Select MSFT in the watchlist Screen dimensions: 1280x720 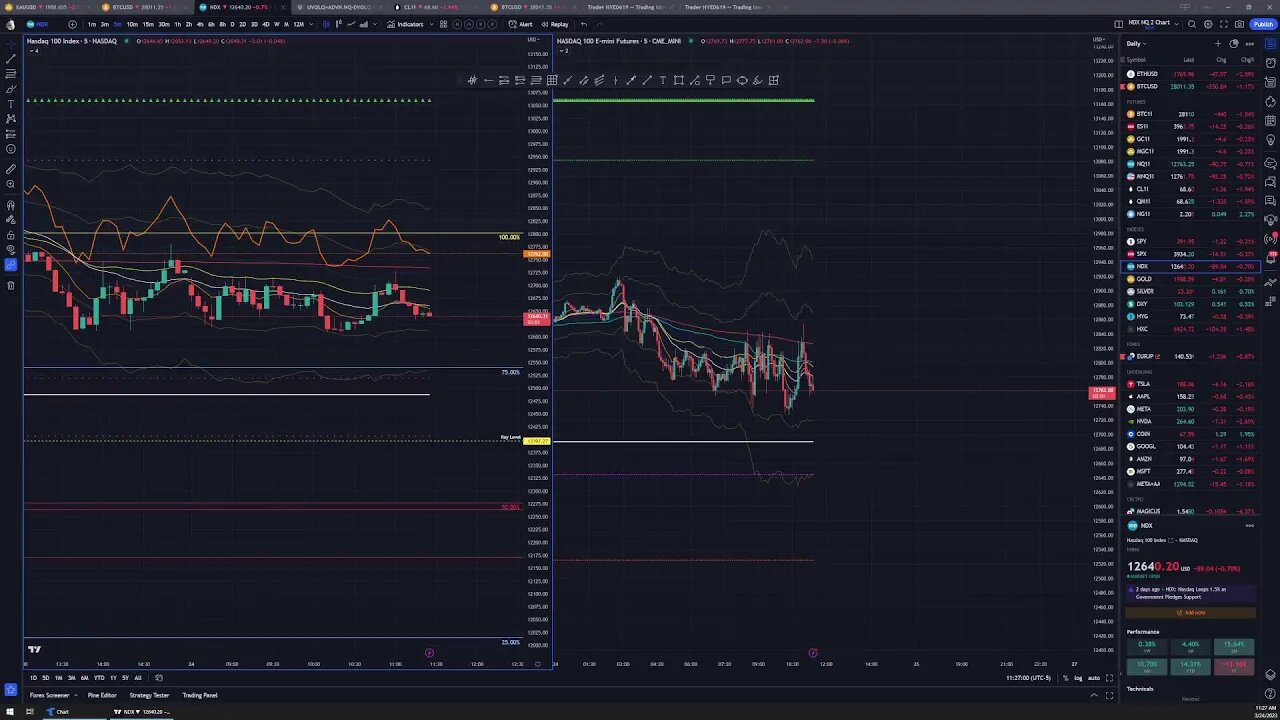click(x=1191, y=471)
